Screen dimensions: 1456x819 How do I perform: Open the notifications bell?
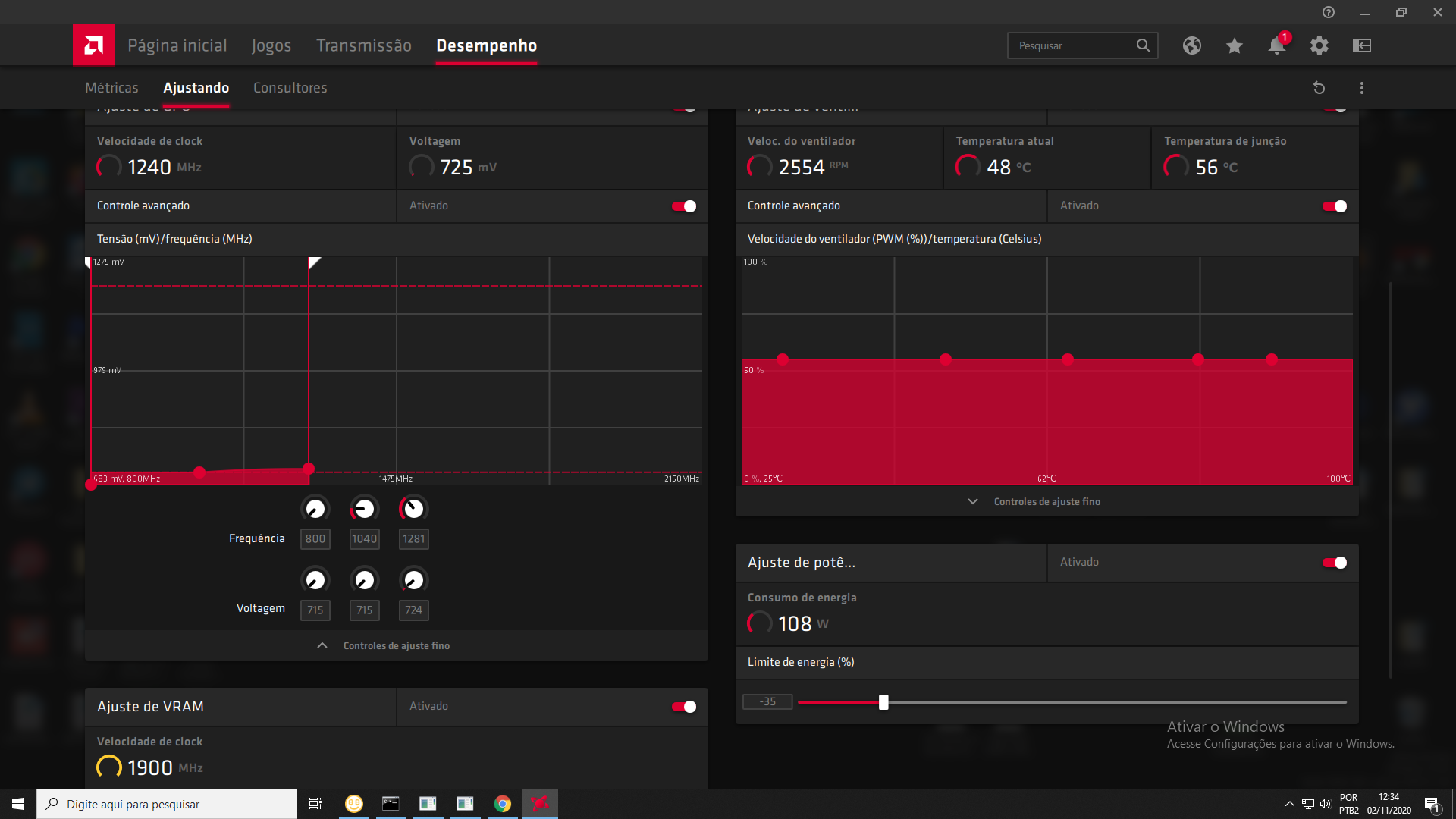1277,45
